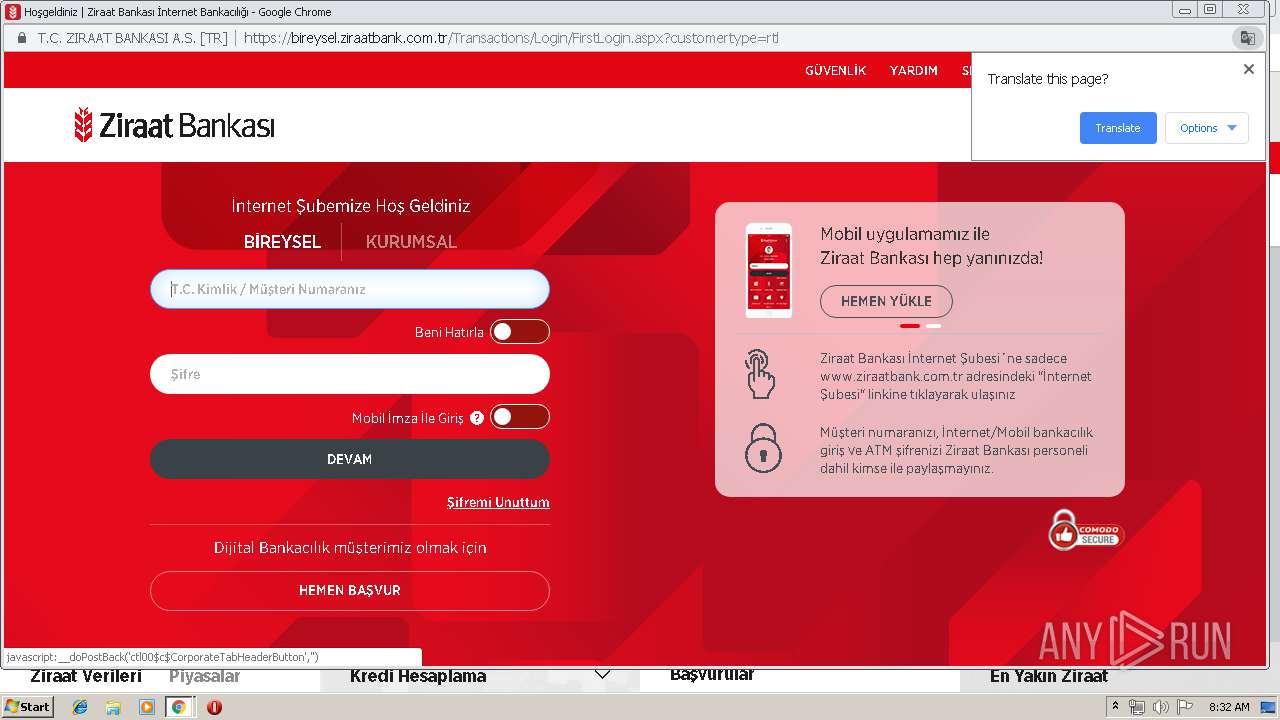This screenshot has height=720, width=1280.
Task: Click the Chrome title bar favicon
Action: pyautogui.click(x=13, y=12)
